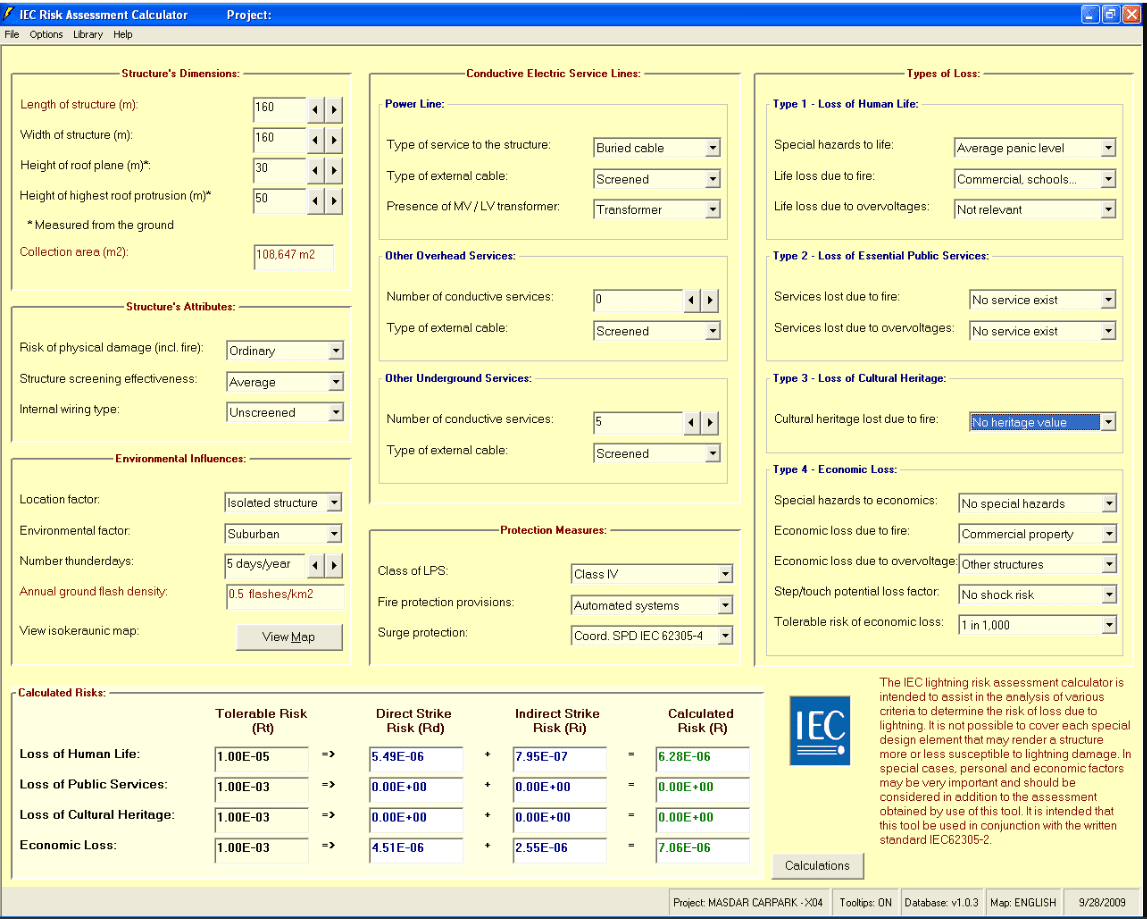This screenshot has width=1147, height=919.
Task: Increase number of thunderdays per year
Action: (334, 565)
